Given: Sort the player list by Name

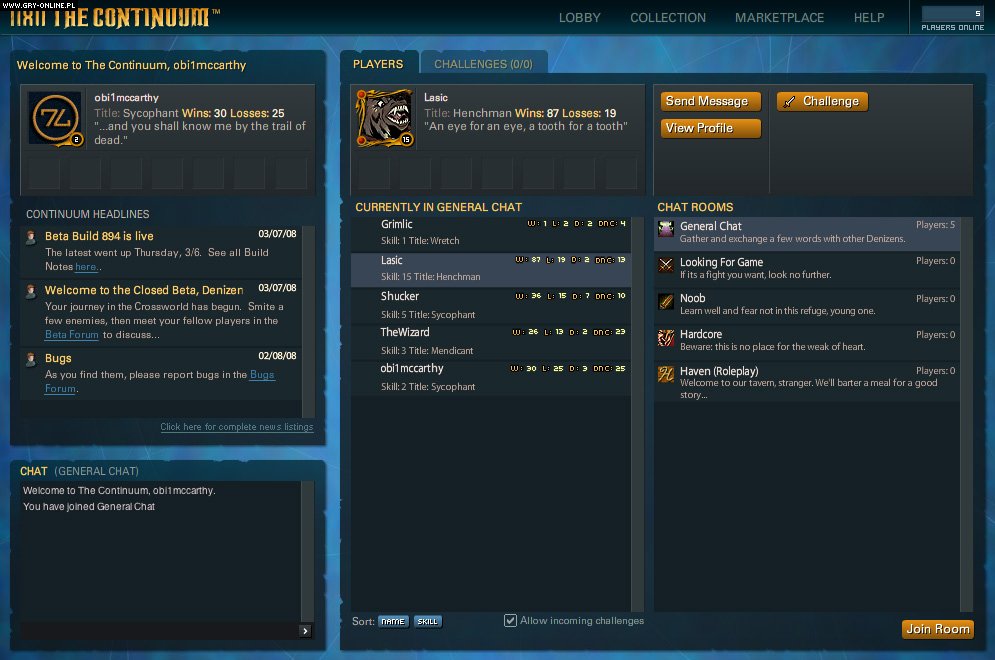Looking at the screenshot, I should tap(393, 620).
